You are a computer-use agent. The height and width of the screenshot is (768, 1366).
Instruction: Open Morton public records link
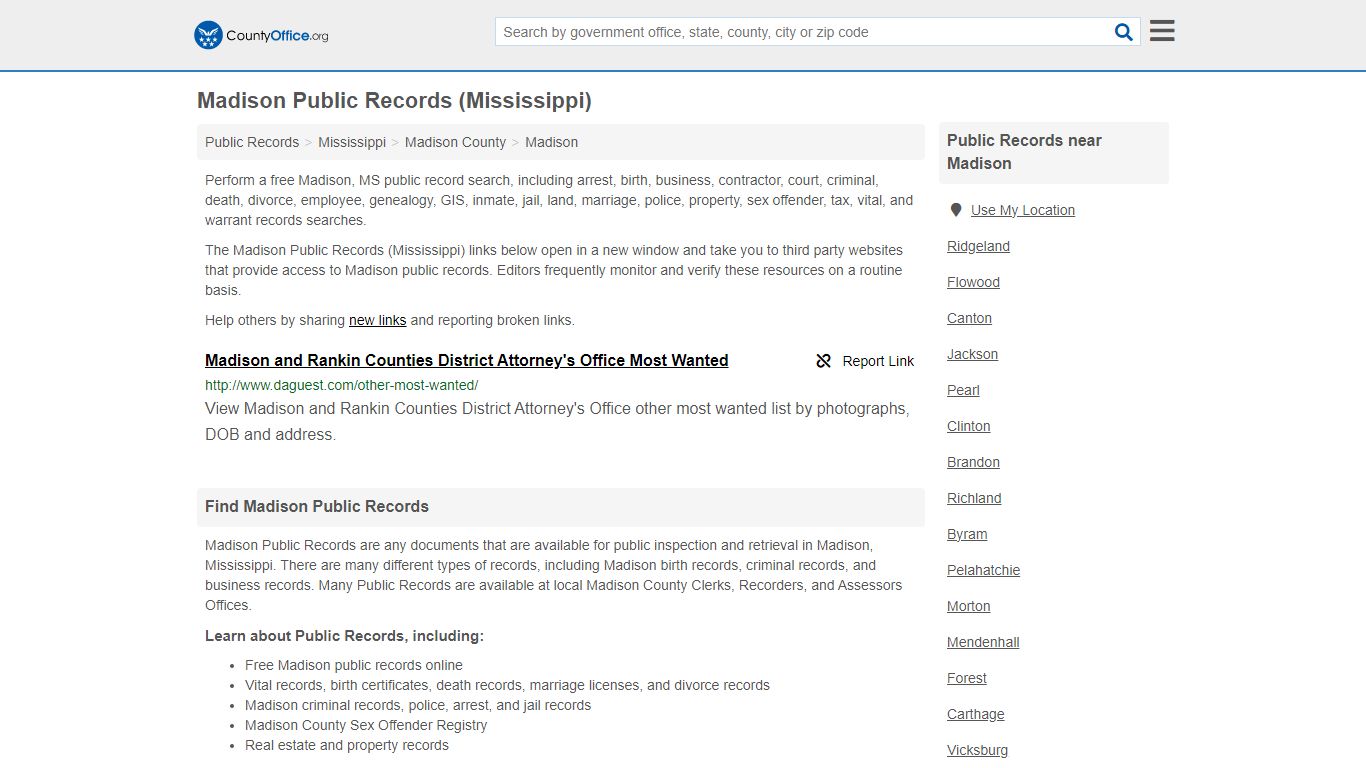pyautogui.click(x=968, y=606)
